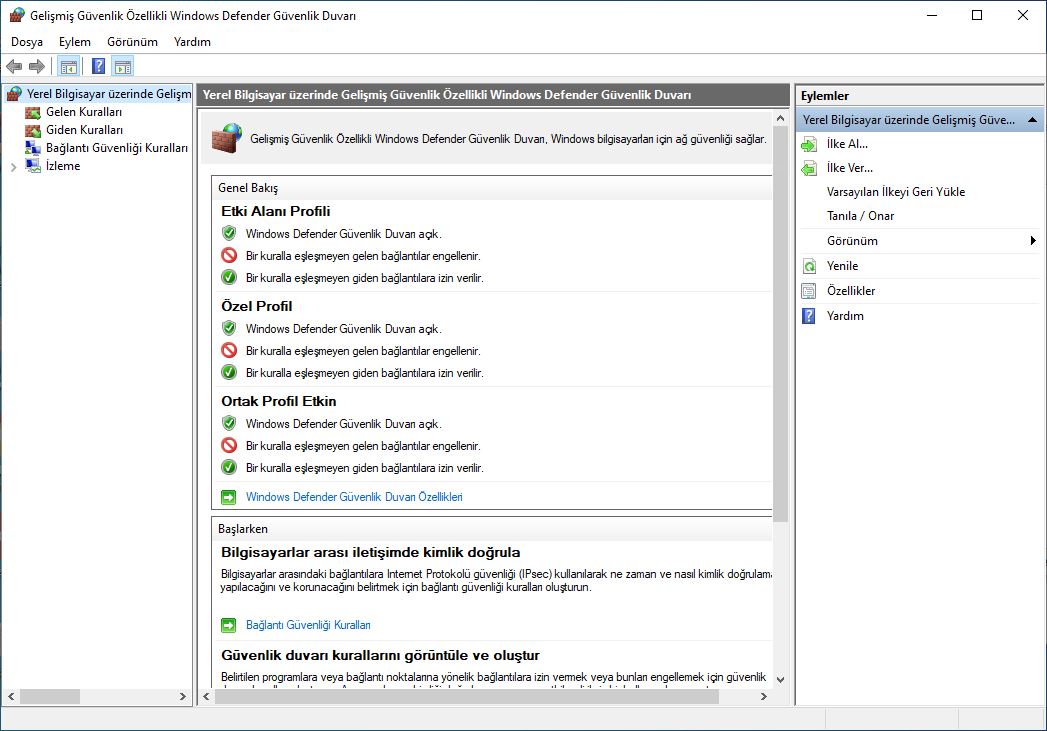Image resolution: width=1047 pixels, height=731 pixels.
Task: Open Windows Defender Güvenlik Duvarı Özellikleri link
Action: click(354, 497)
